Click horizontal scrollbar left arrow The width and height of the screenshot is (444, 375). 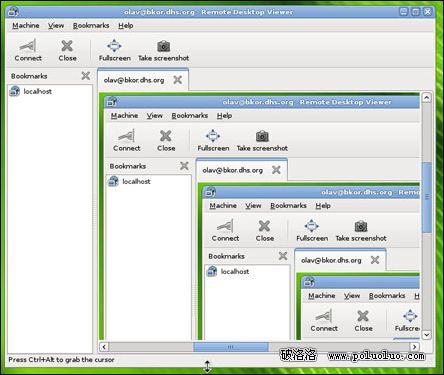pos(104,347)
